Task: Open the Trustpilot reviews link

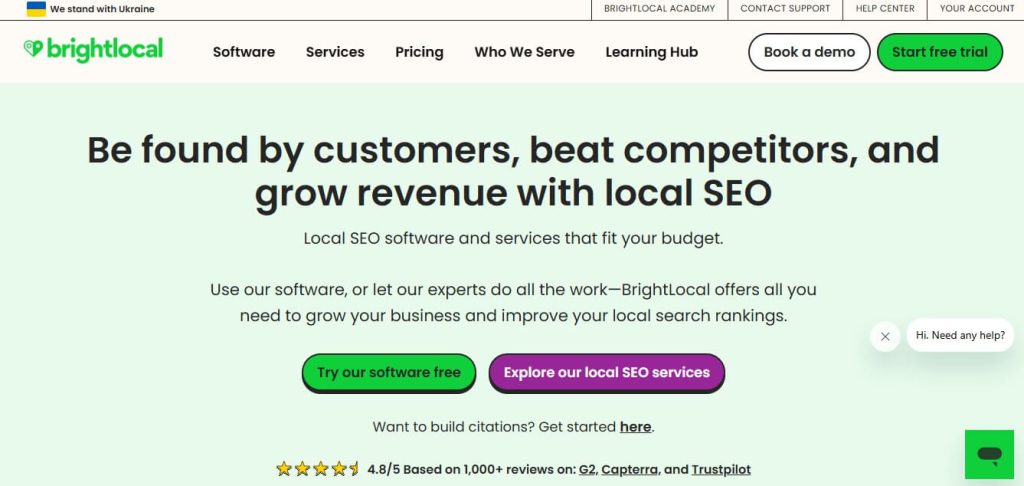Action: tap(722, 469)
